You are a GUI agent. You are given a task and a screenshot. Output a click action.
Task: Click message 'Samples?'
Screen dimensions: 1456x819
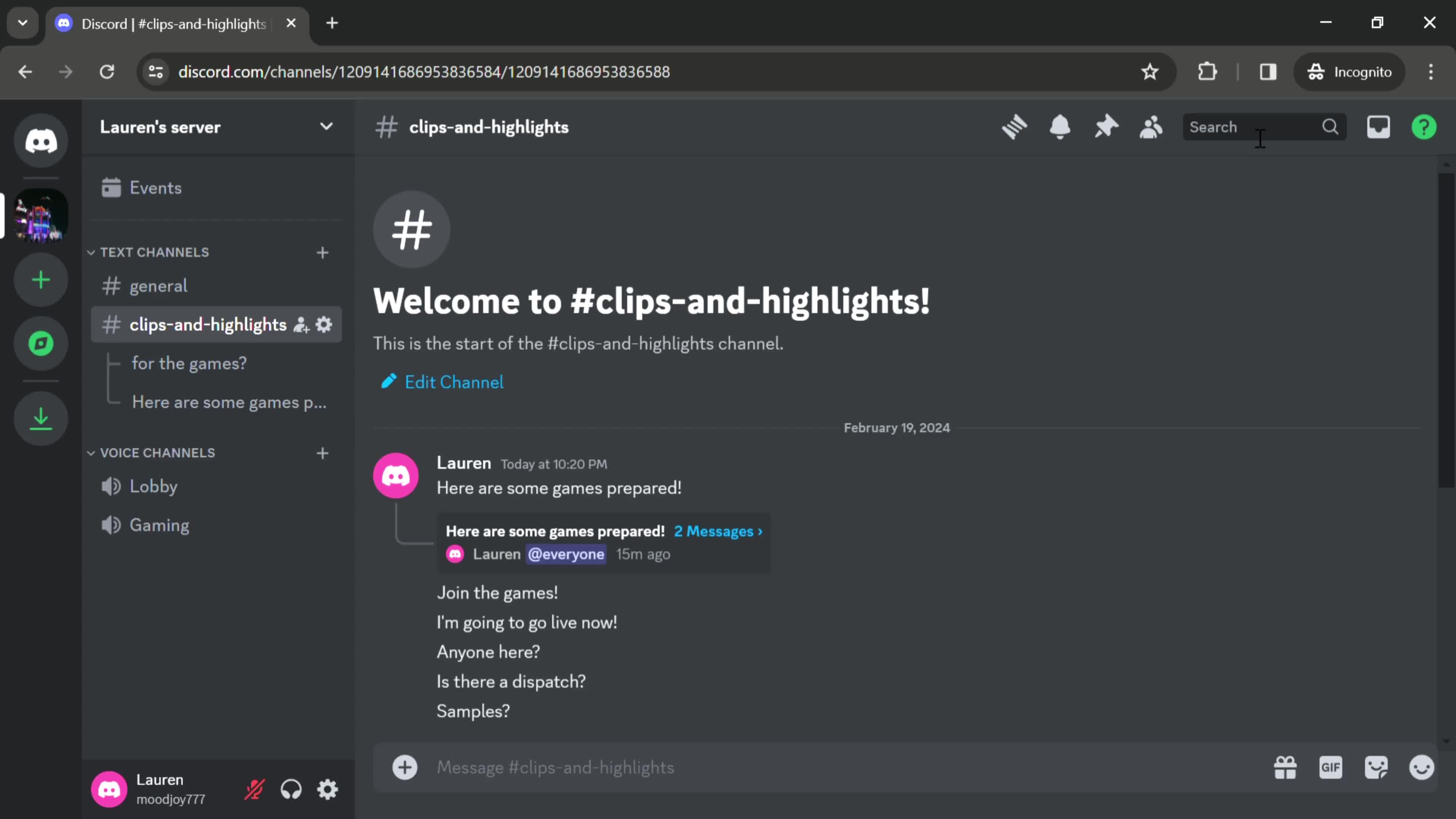coord(473,711)
